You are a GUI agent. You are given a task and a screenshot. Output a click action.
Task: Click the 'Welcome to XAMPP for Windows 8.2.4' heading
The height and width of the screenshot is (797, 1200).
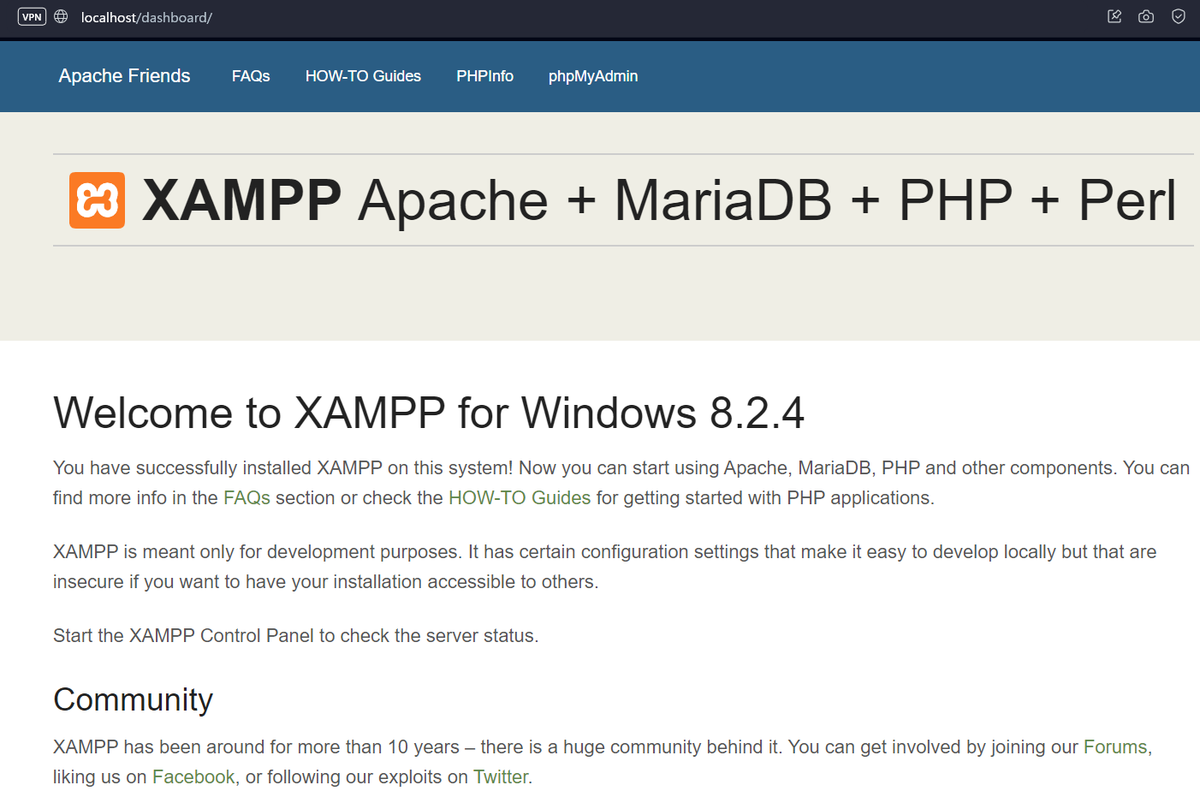428,413
